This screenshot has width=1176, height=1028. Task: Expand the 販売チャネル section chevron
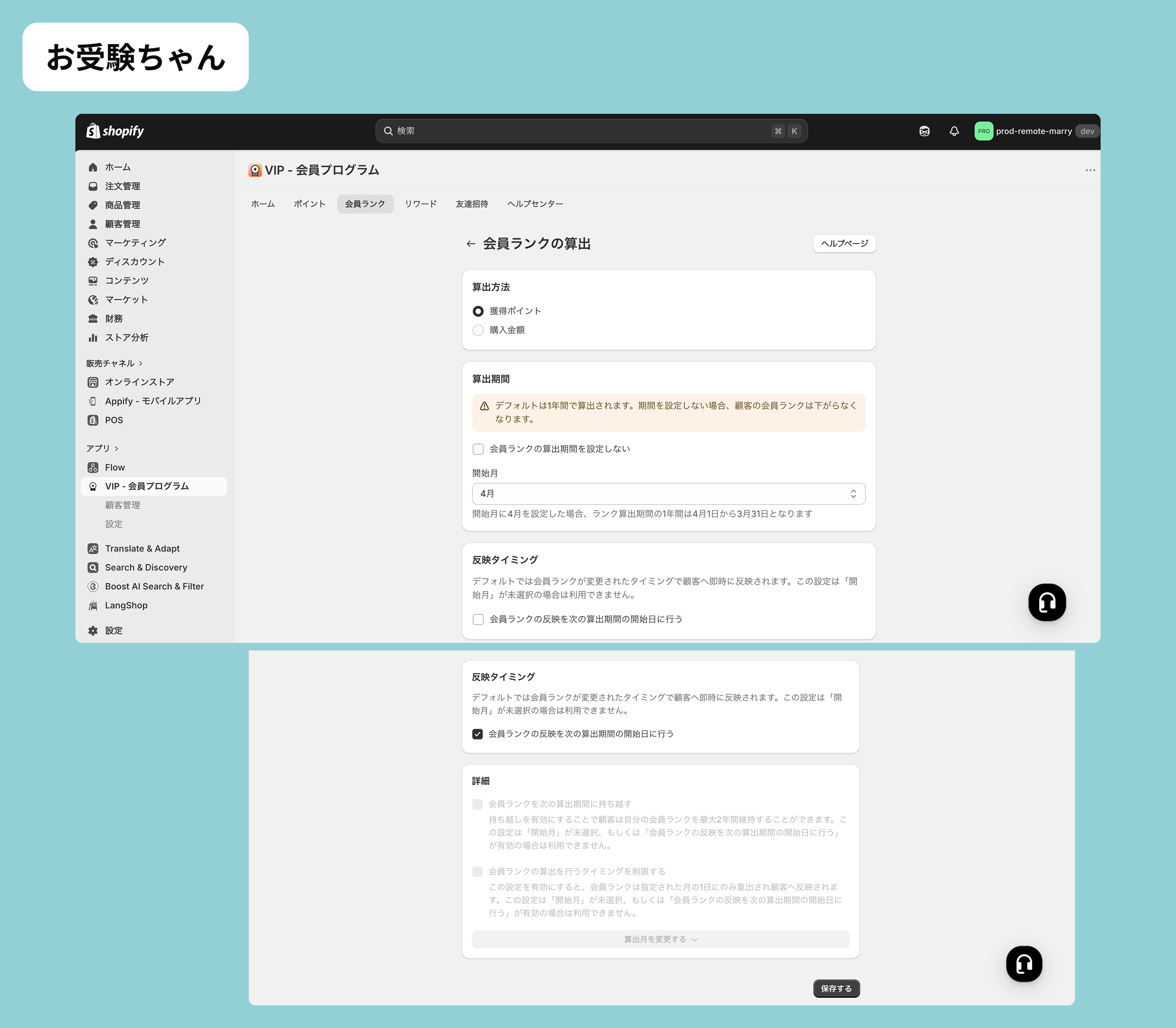click(141, 364)
